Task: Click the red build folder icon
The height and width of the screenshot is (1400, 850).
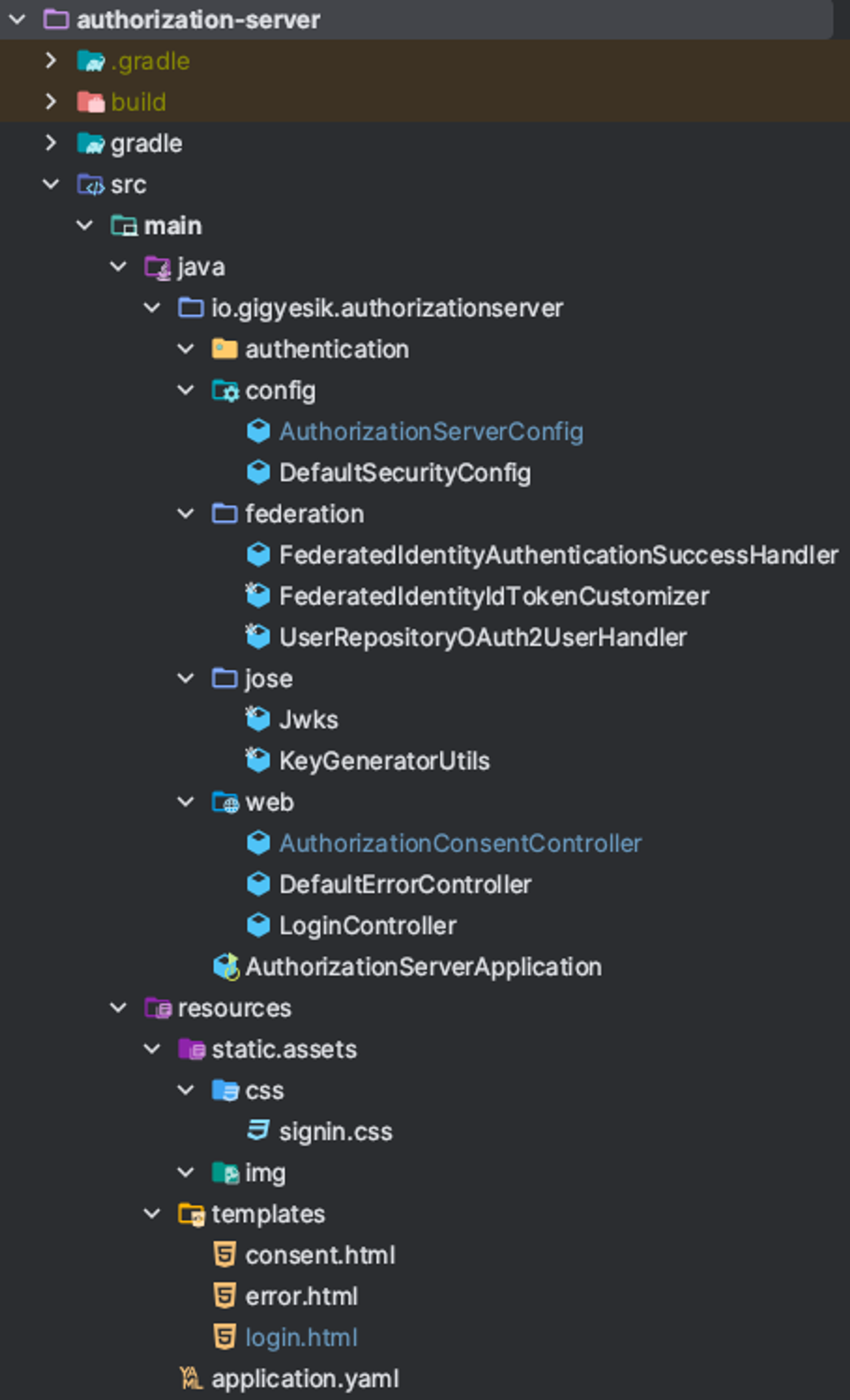Action: point(91,102)
